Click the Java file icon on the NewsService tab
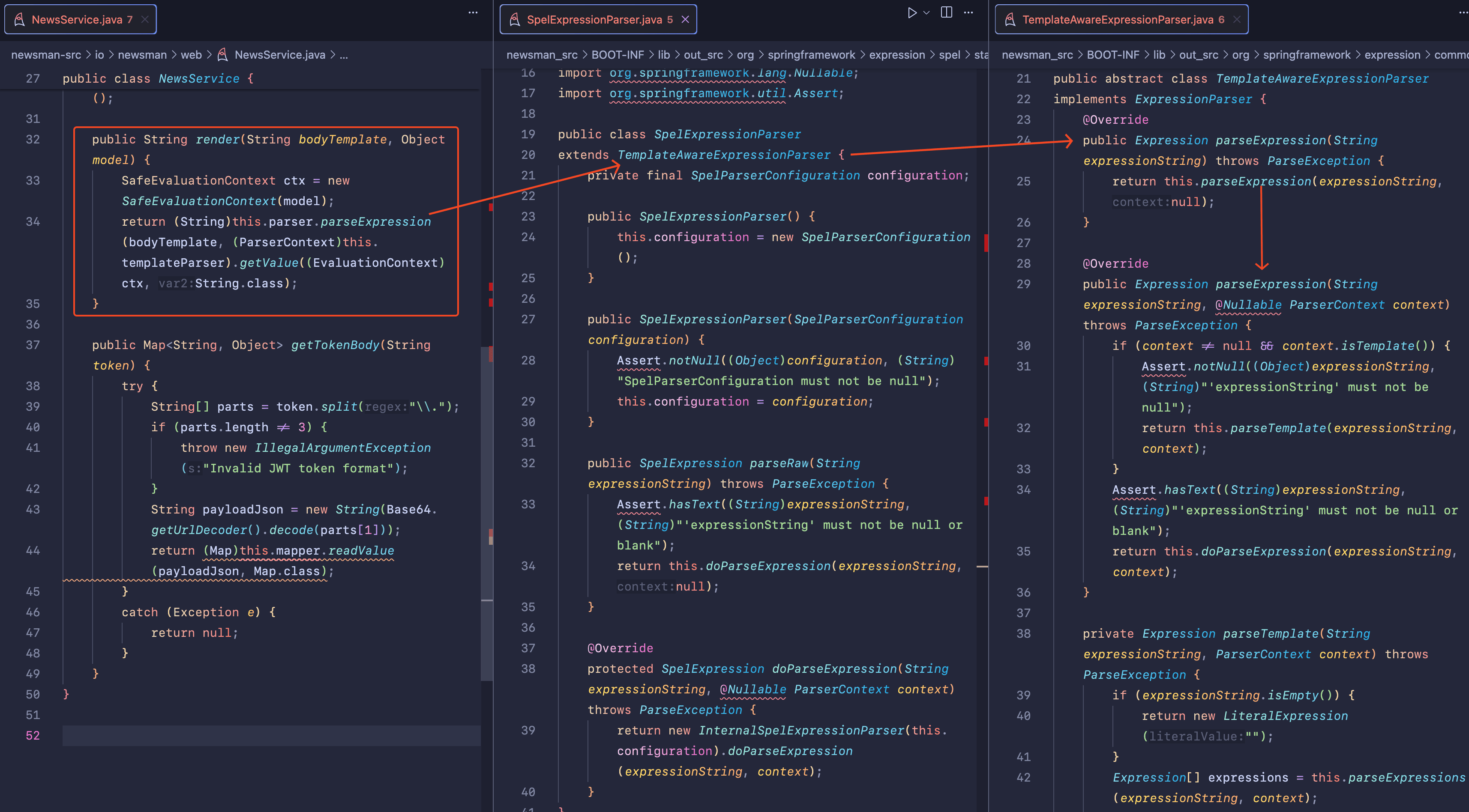1469x812 pixels. [19, 19]
